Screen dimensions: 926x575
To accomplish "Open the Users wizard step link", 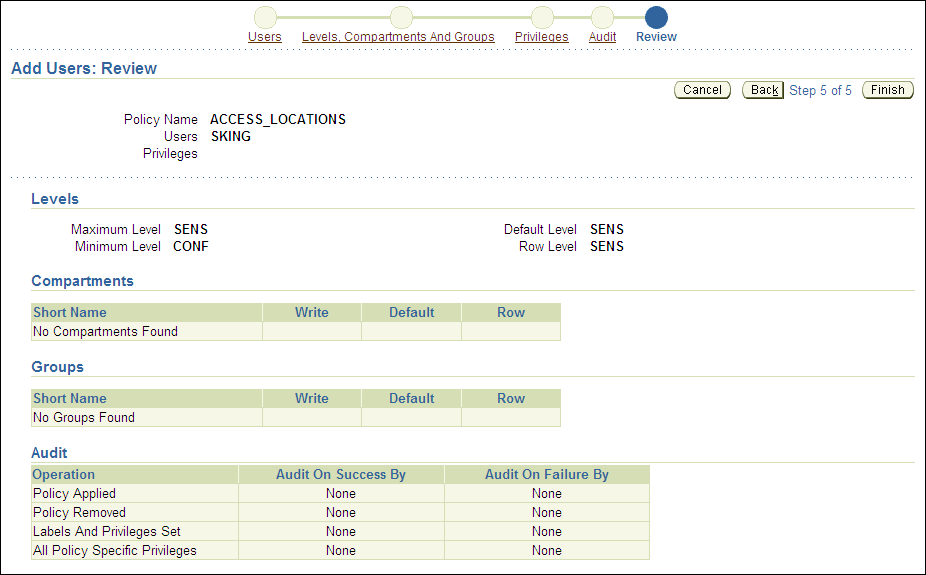I will click(265, 37).
